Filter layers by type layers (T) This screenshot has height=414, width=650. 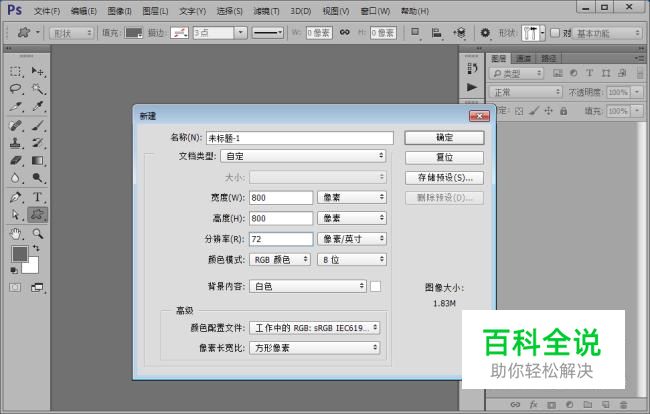(x=589, y=73)
